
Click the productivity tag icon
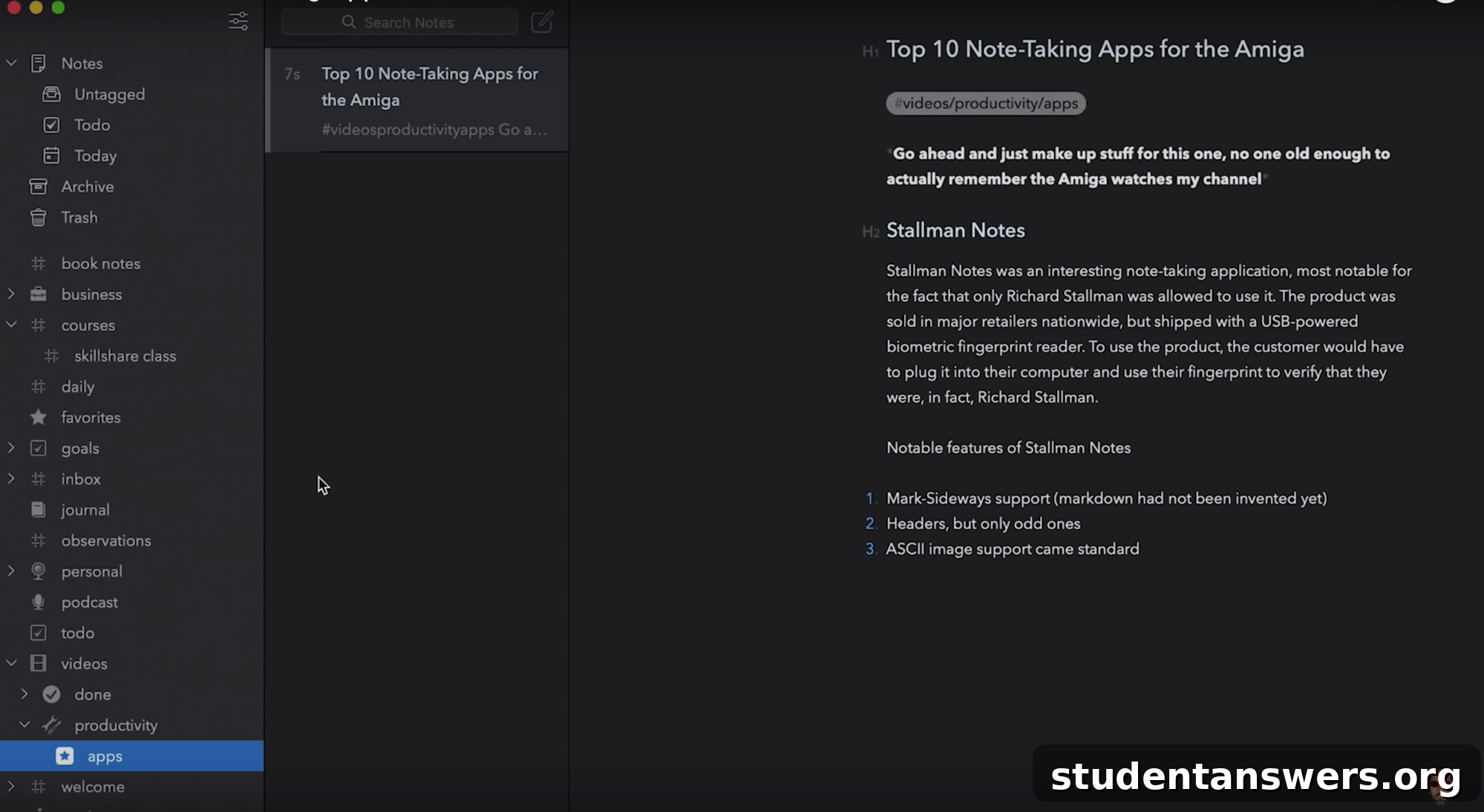coord(51,725)
